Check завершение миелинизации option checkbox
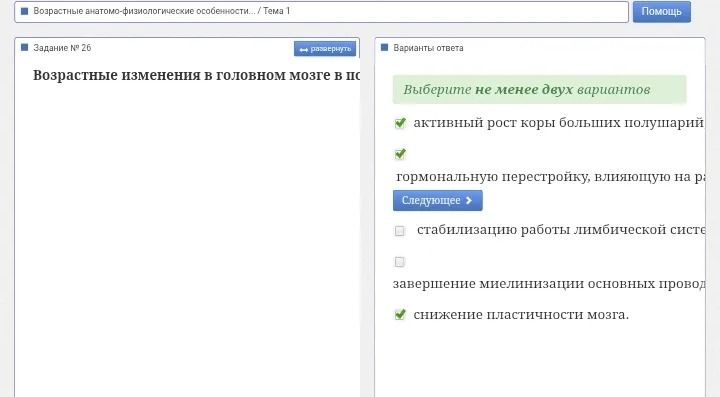 click(x=399, y=262)
